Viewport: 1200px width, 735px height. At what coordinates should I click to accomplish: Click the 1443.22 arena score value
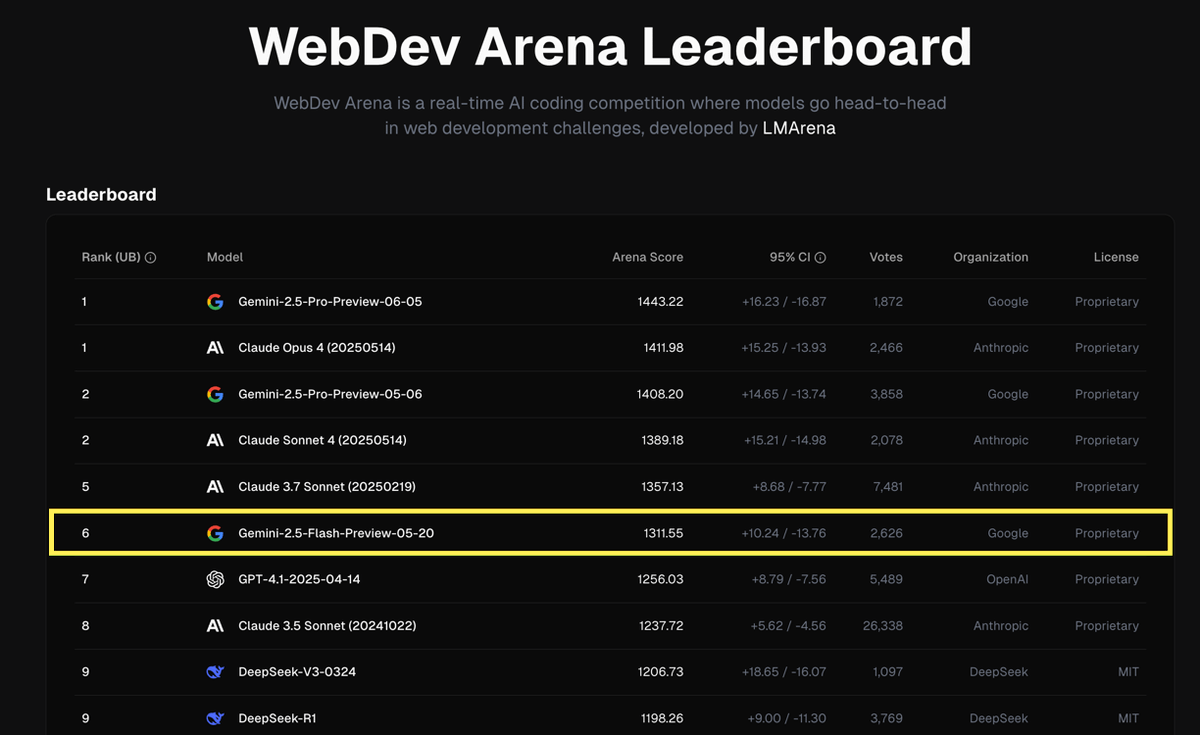[x=662, y=302]
